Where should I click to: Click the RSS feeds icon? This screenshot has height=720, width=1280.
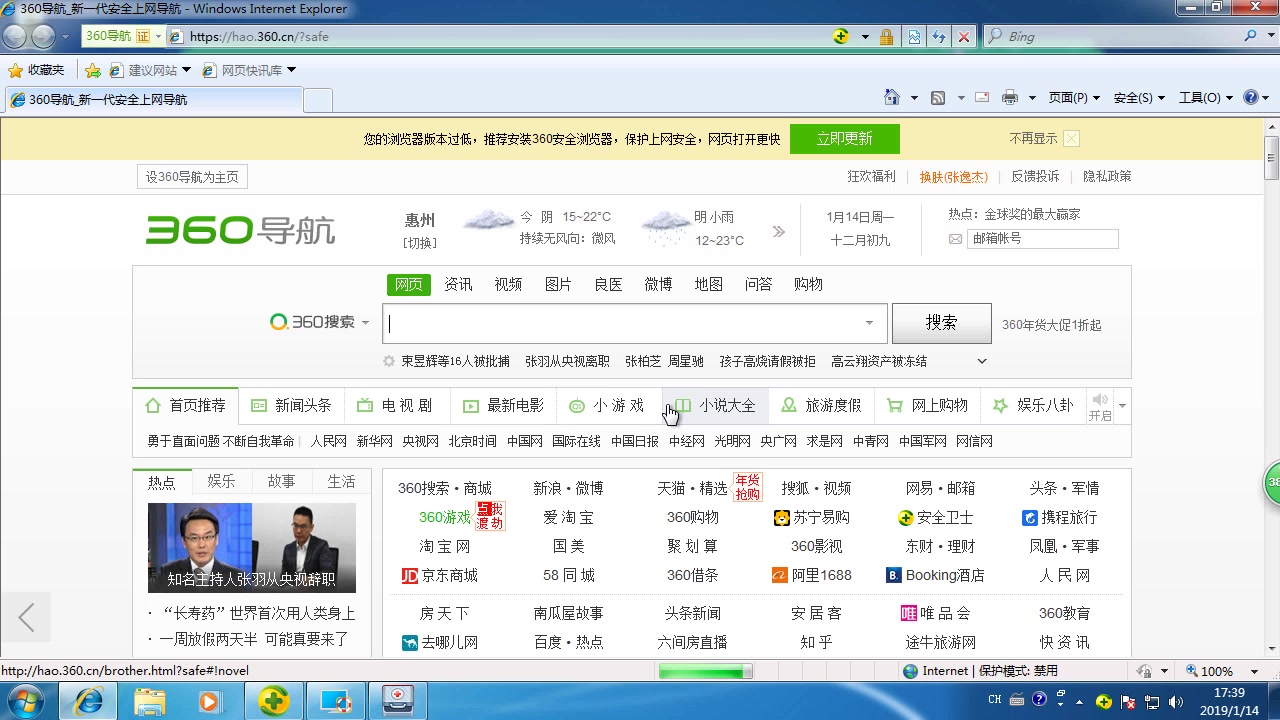pos(938,98)
